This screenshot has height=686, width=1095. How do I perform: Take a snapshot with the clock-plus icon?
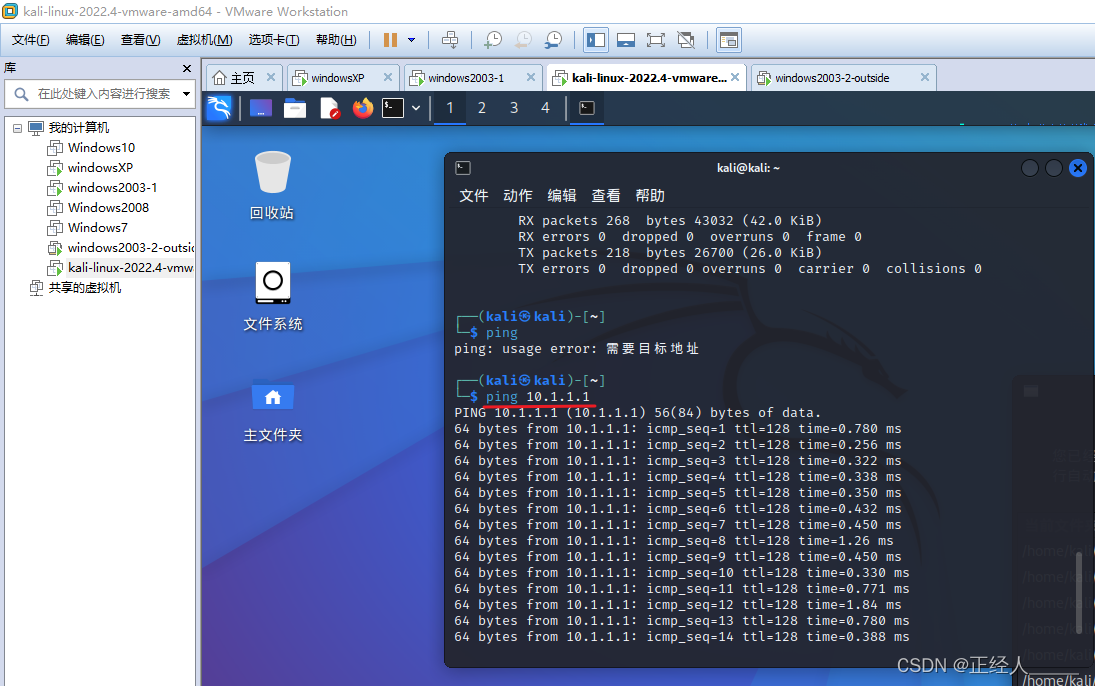coord(493,40)
